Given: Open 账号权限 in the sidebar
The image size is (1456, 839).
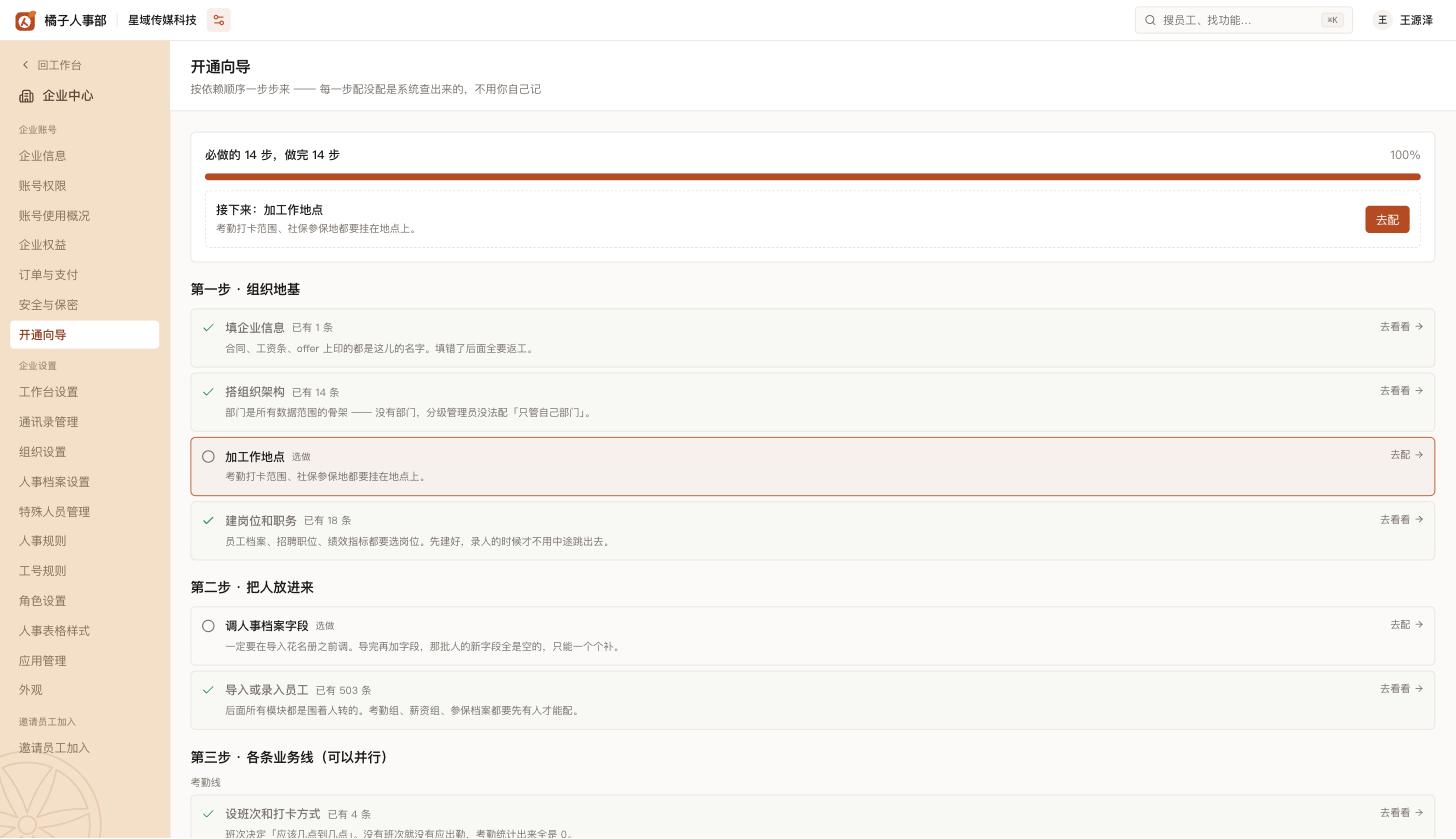Looking at the screenshot, I should (85, 186).
